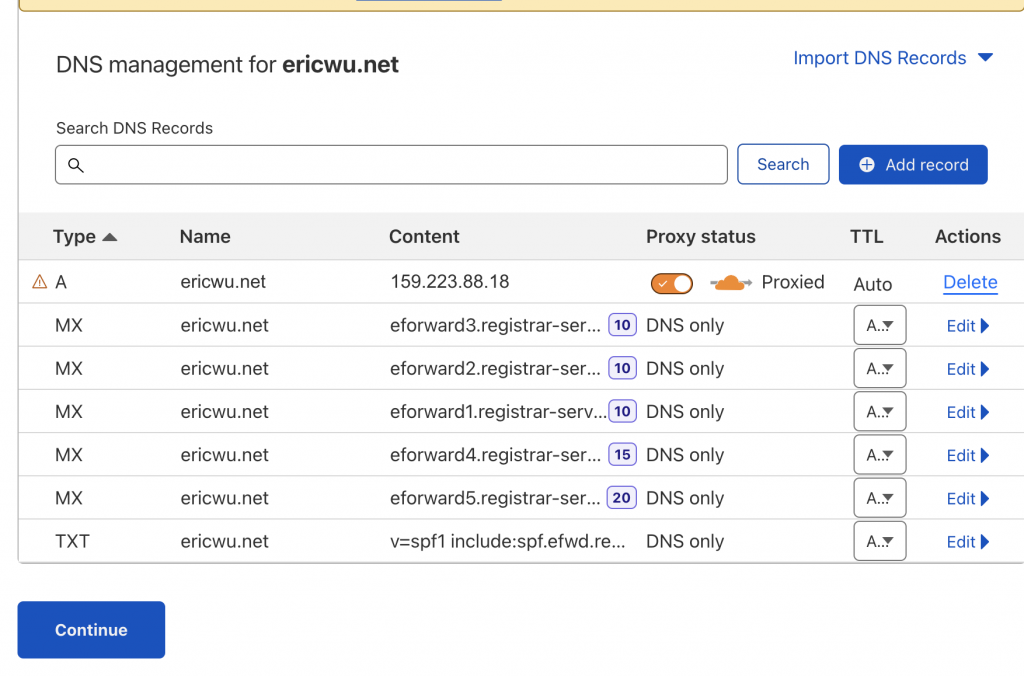The width and height of the screenshot is (1024, 676).
Task: Focus the Search DNS Records input field
Action: tap(391, 165)
